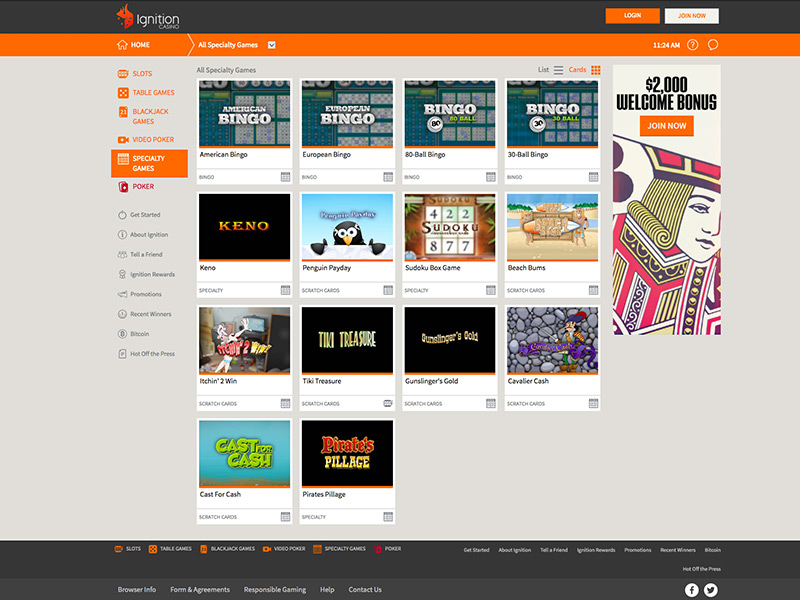Click the Ignition Casino logo
This screenshot has height=600, width=800.
148,16
